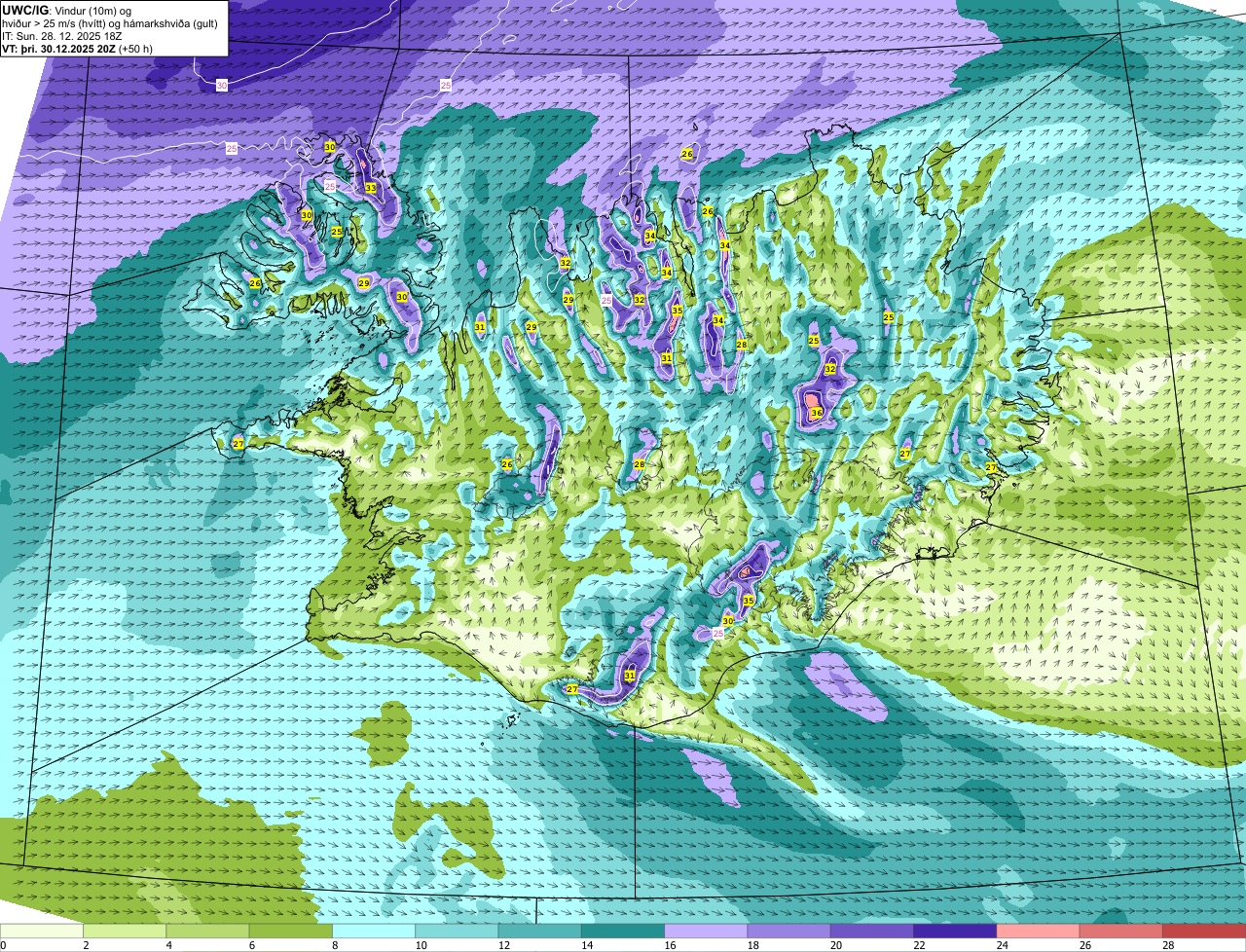
Task: Click the 'IT: Sun. 28. 12. 2025 18Z' line
Action: coord(62,36)
